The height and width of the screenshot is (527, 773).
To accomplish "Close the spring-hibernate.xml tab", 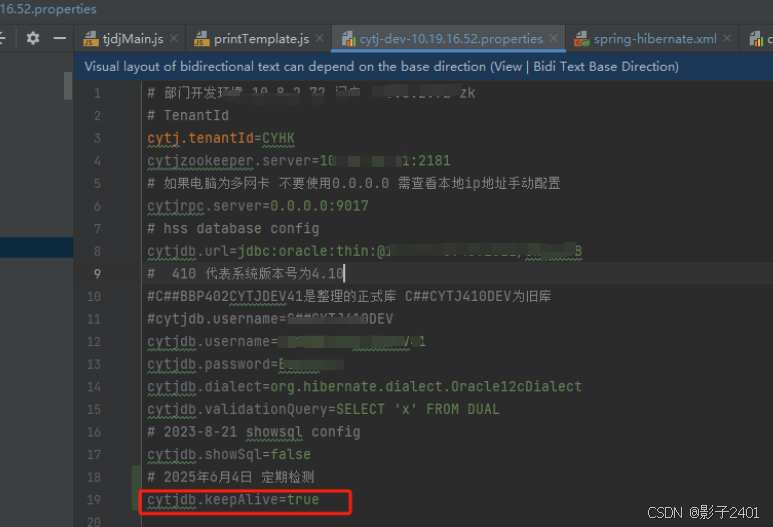I will pos(727,38).
